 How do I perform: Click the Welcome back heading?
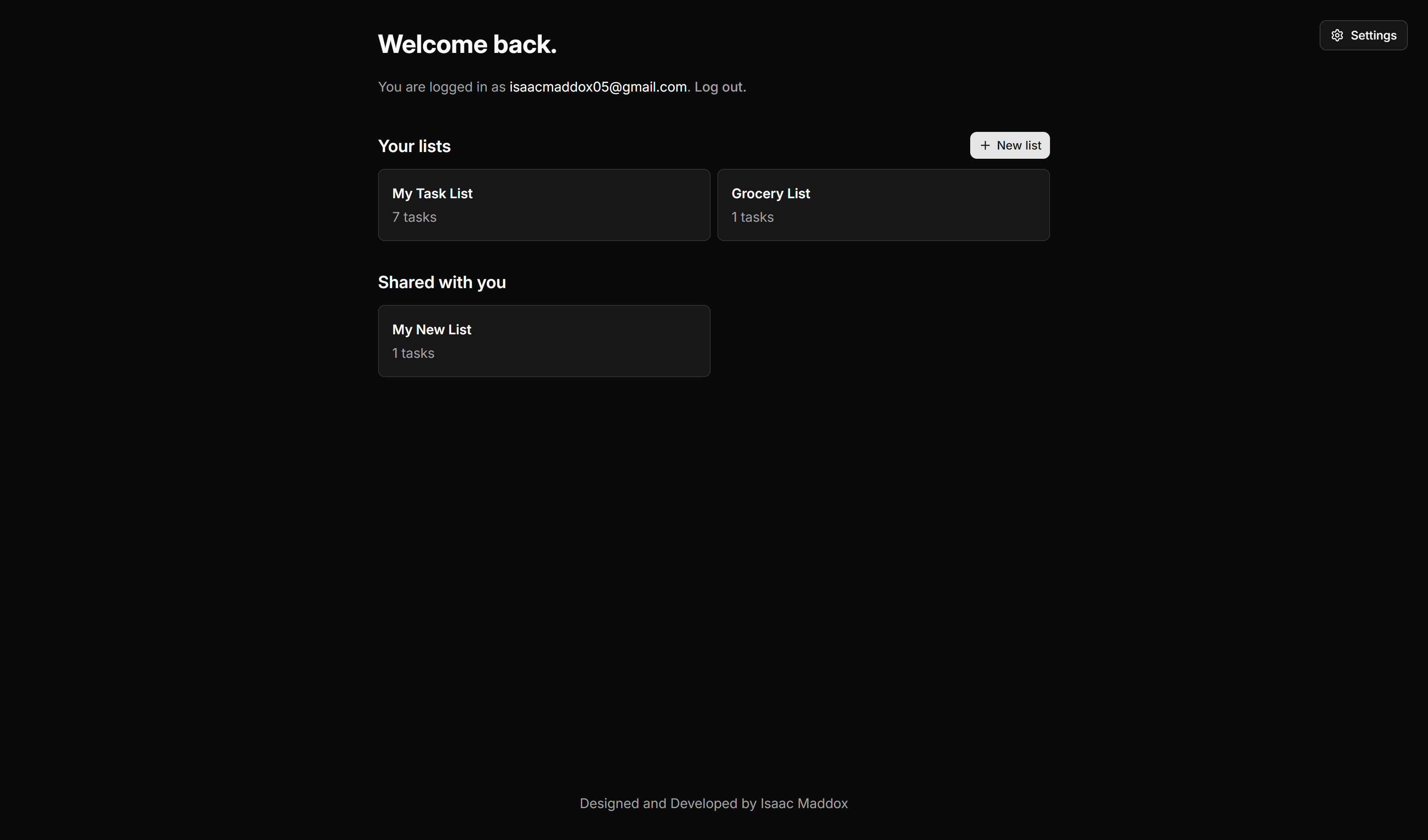467,44
